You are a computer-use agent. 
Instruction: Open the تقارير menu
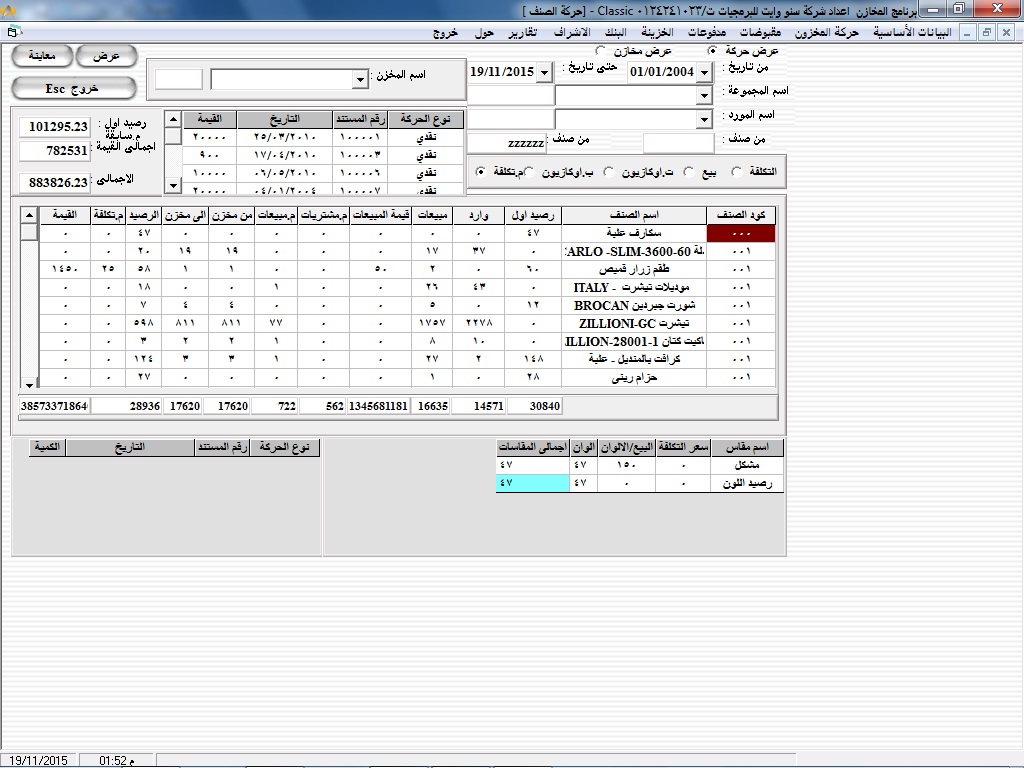[x=520, y=33]
